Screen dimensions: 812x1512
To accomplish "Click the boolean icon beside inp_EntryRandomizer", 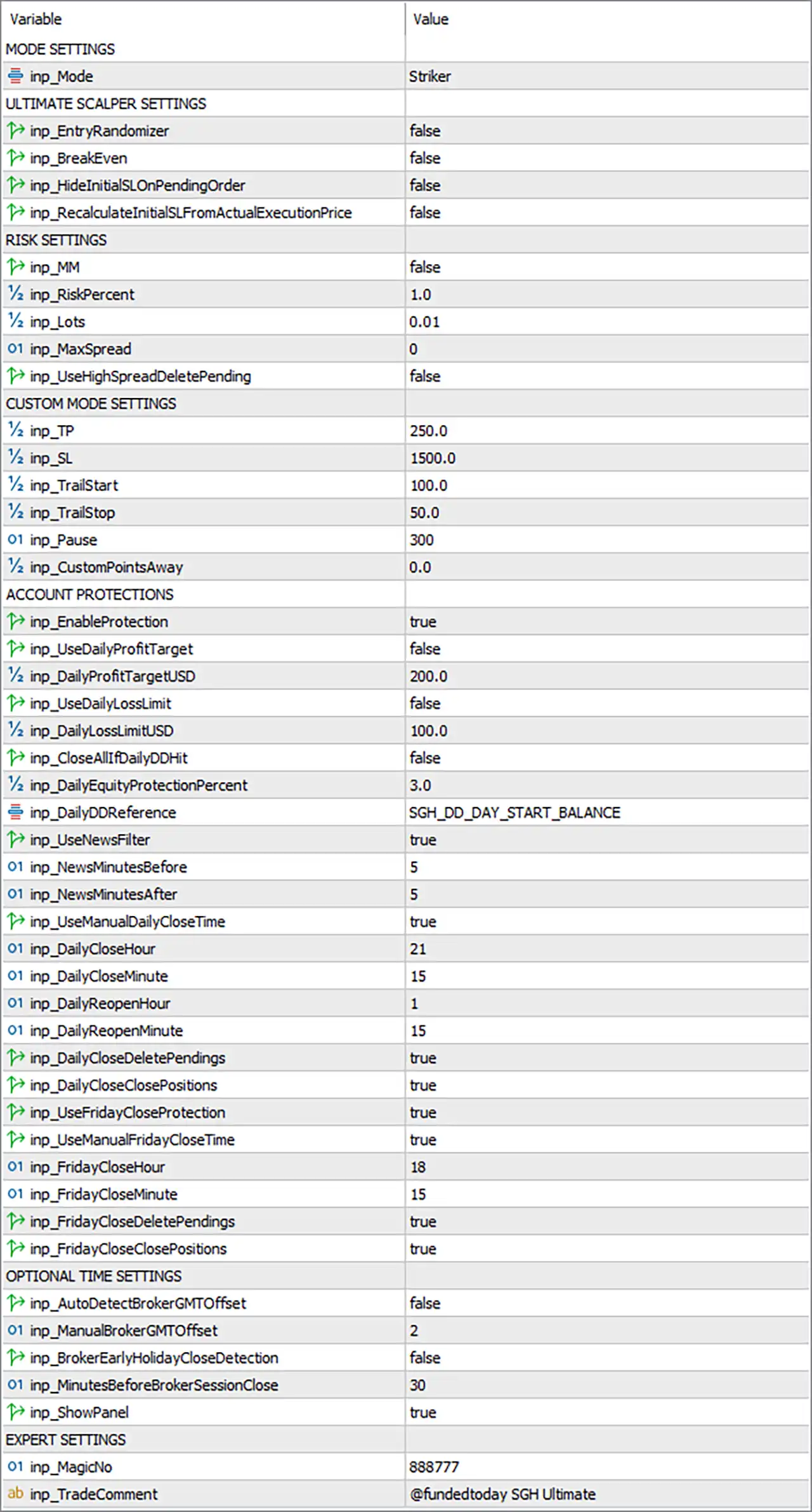I will click(16, 131).
